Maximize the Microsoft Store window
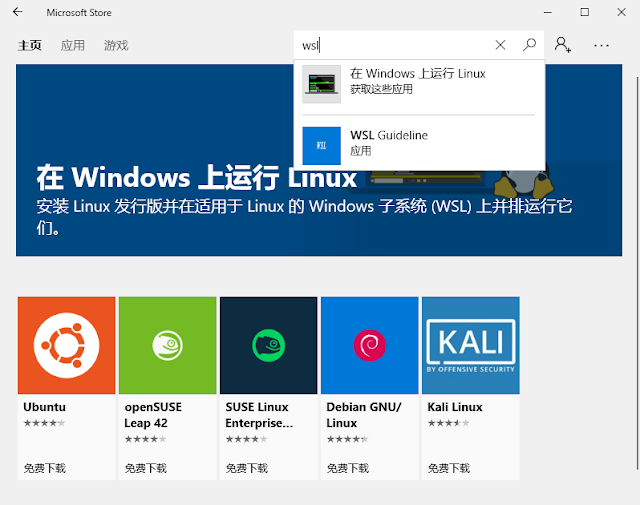640x505 pixels. (584, 12)
